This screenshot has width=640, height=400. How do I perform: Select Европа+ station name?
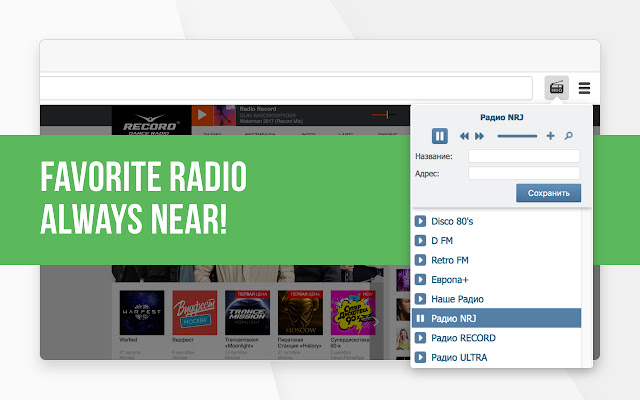(x=450, y=280)
